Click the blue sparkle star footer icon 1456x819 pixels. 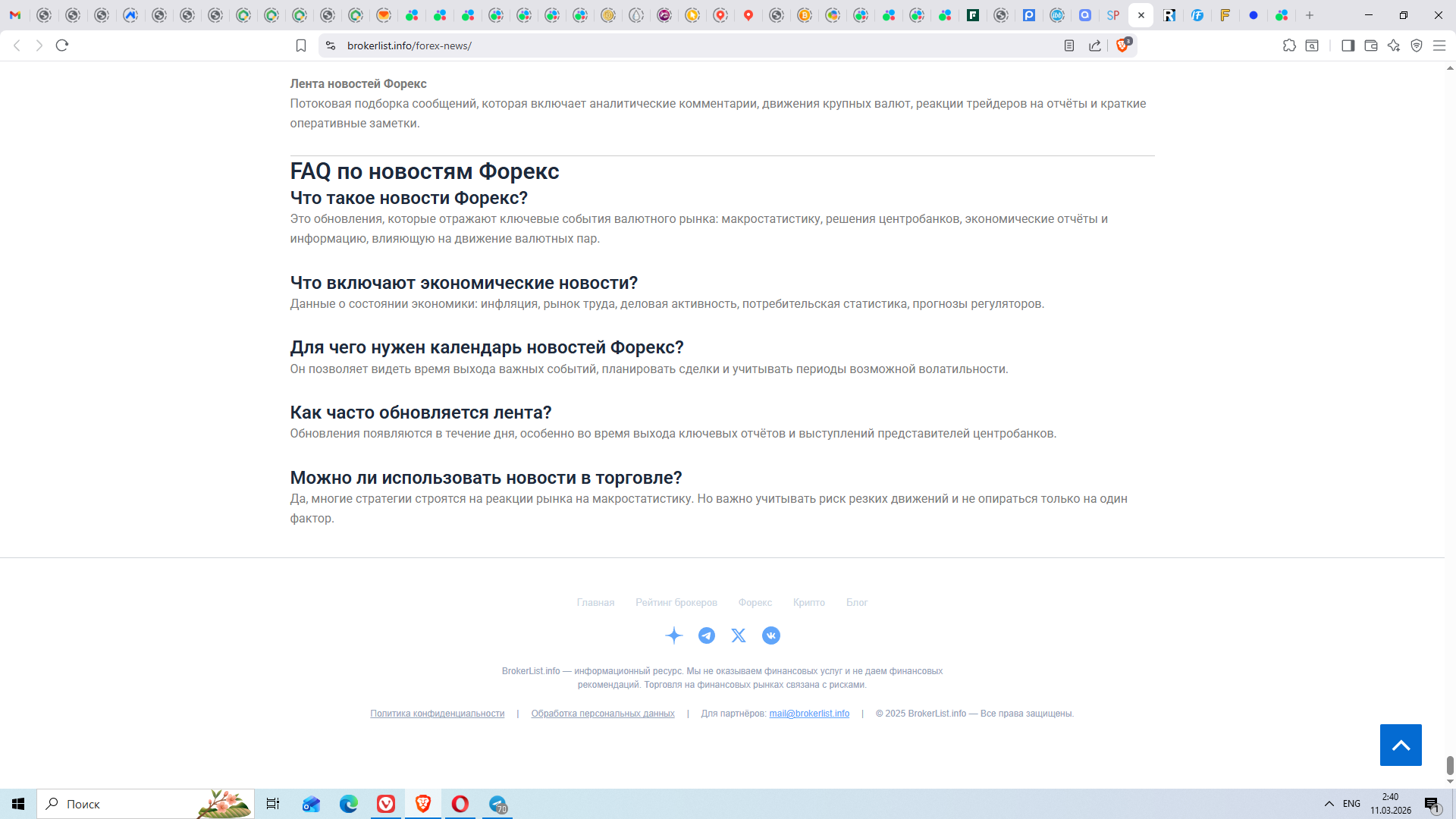673,635
